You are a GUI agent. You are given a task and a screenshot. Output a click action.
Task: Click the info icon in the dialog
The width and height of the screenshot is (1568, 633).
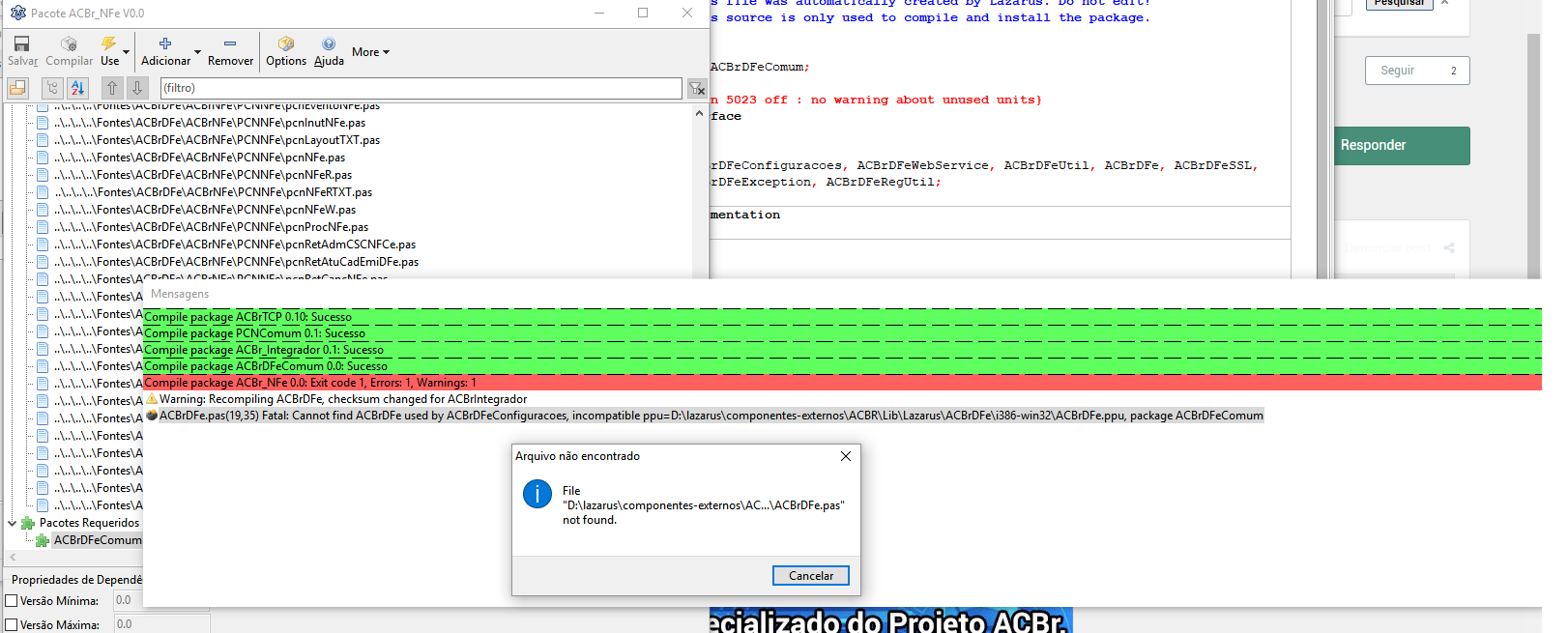537,494
